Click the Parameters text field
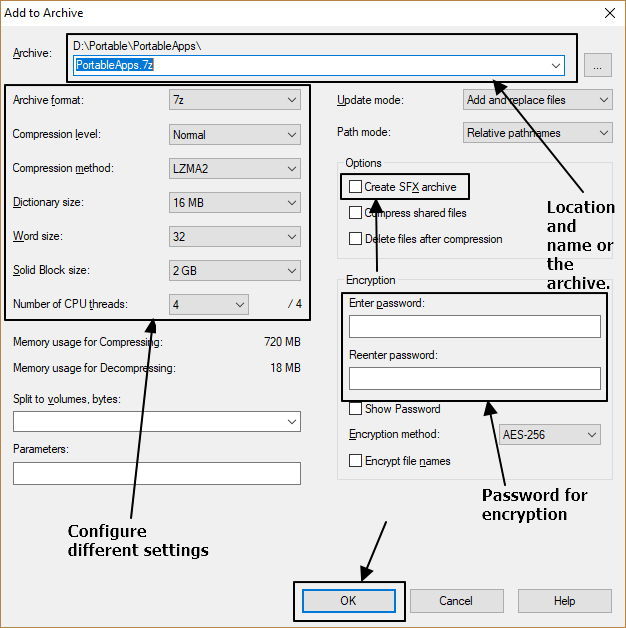626x628 pixels. coord(157,473)
